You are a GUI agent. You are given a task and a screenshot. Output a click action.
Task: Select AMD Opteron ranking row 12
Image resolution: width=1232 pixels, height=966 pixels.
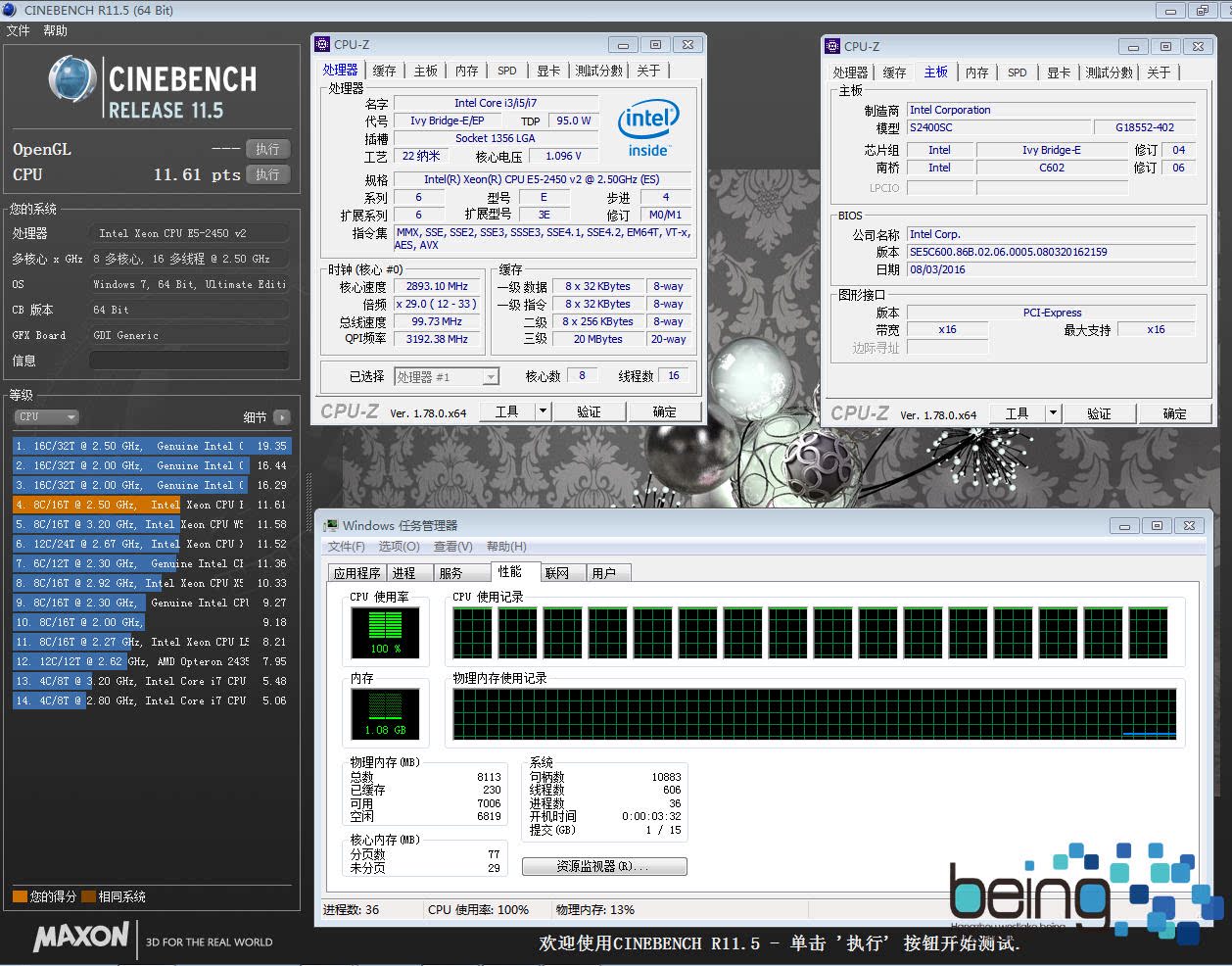152,661
